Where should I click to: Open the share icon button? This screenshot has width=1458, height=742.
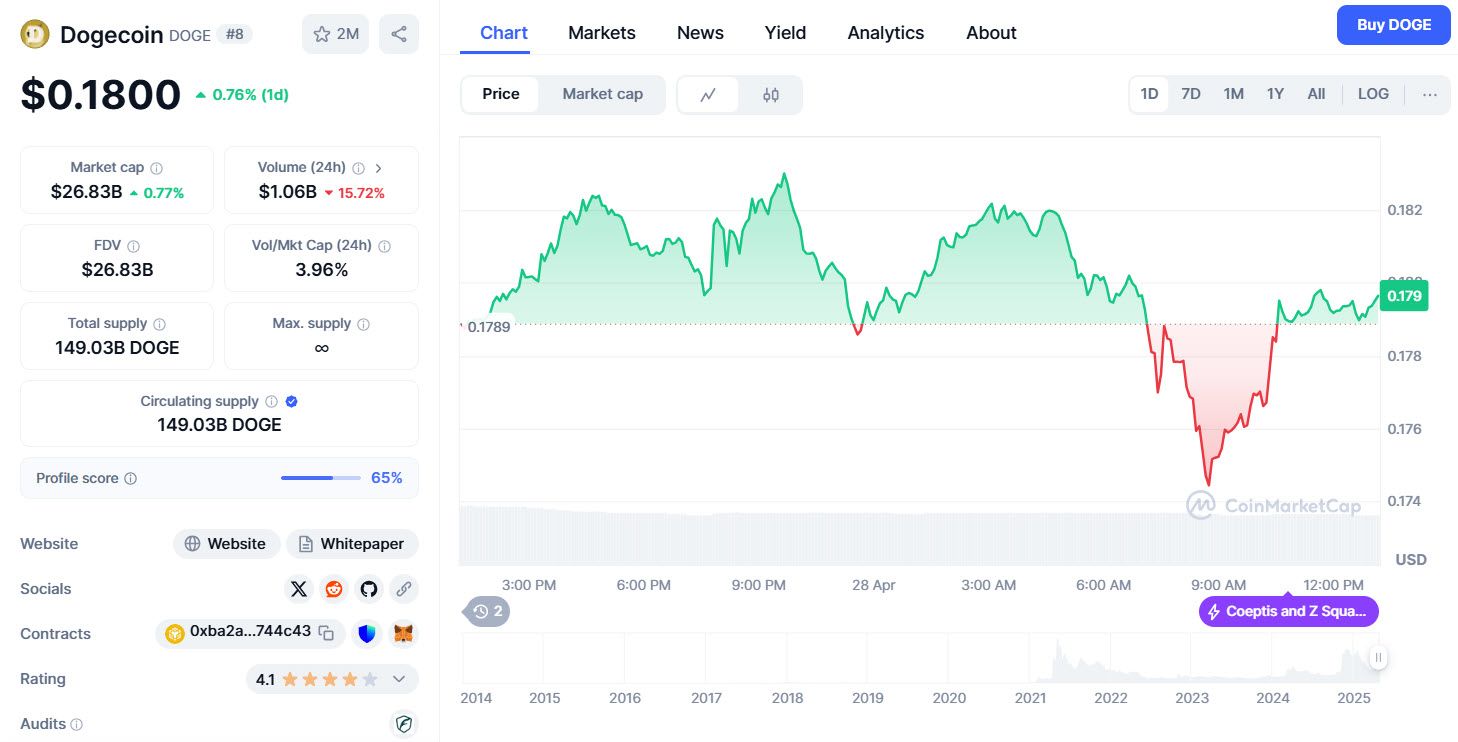coord(399,34)
